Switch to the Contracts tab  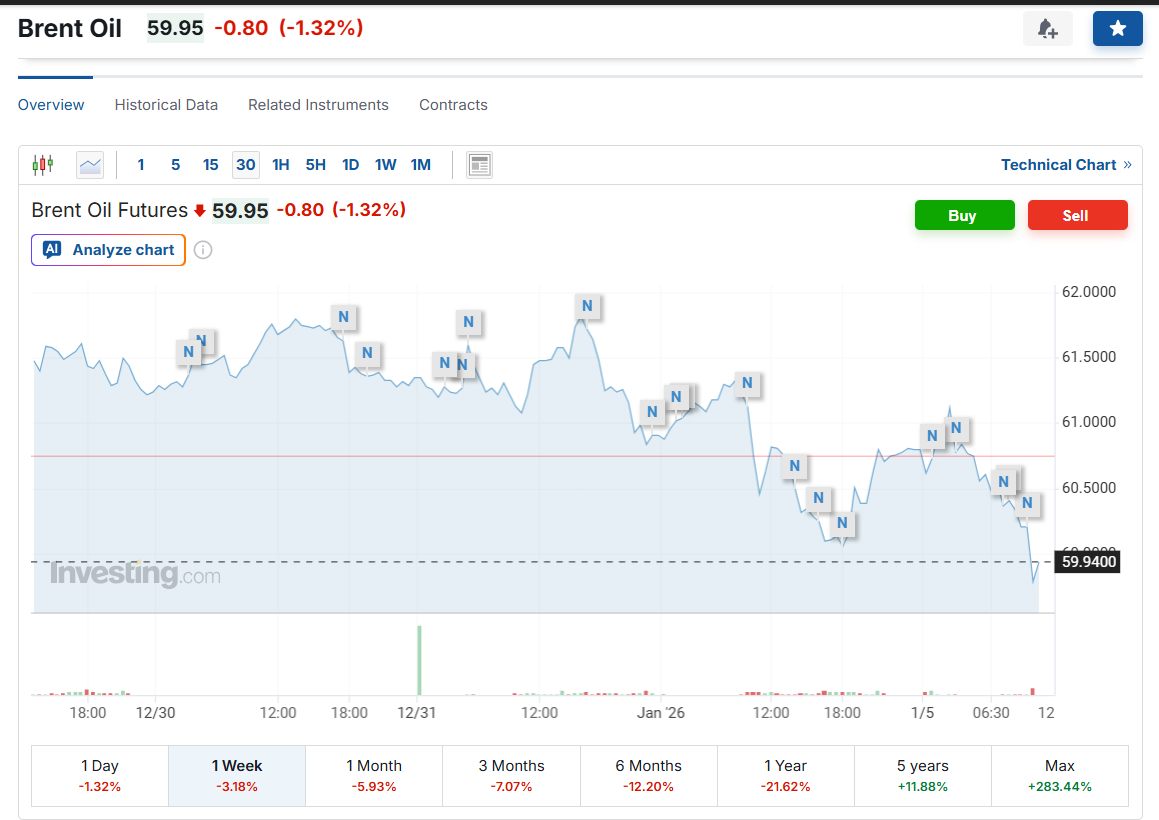click(453, 105)
